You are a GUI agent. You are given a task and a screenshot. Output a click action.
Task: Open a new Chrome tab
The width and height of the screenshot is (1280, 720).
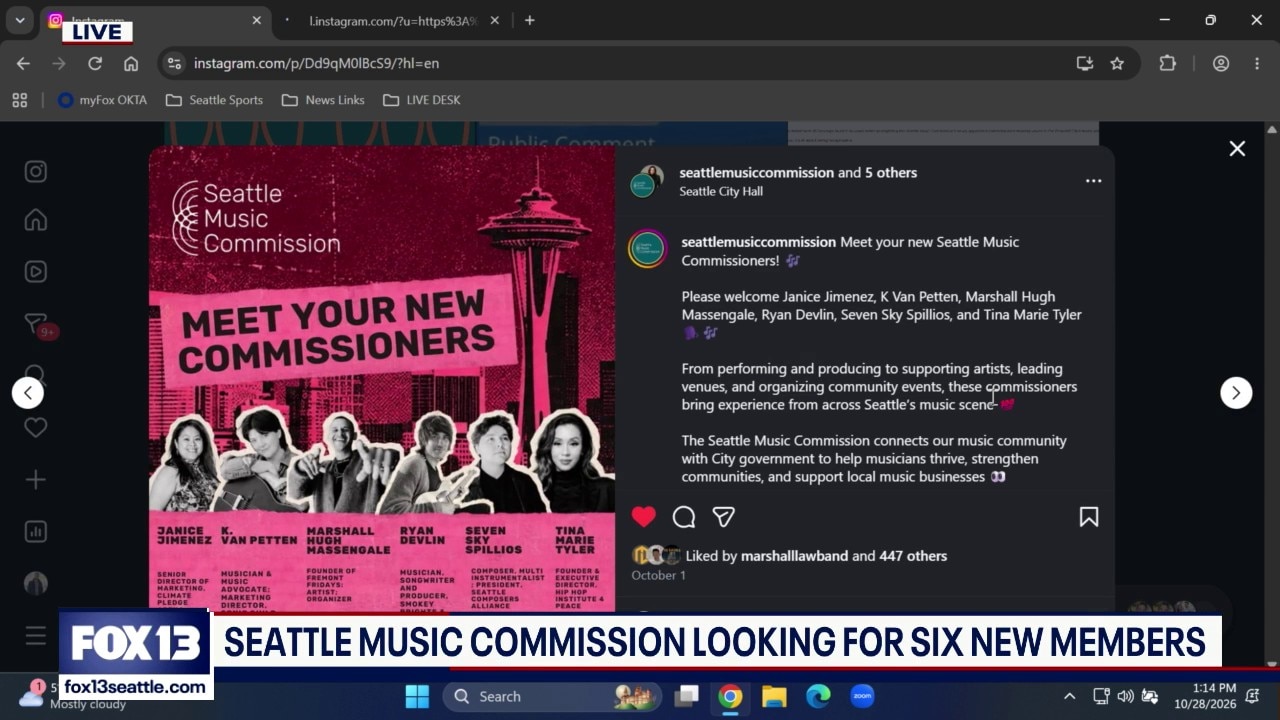pyautogui.click(x=530, y=20)
